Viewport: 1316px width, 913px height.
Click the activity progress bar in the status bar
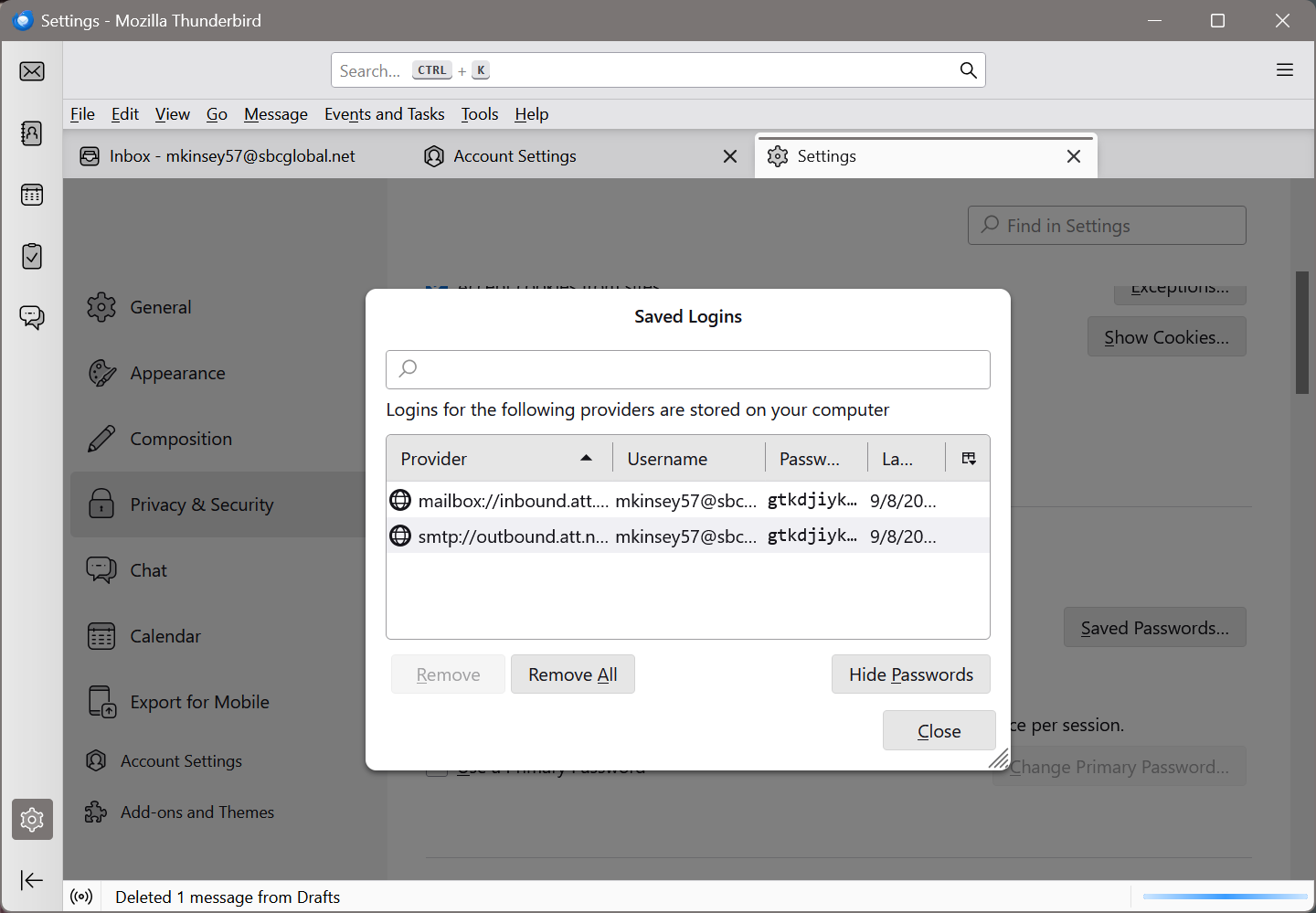tap(1225, 897)
